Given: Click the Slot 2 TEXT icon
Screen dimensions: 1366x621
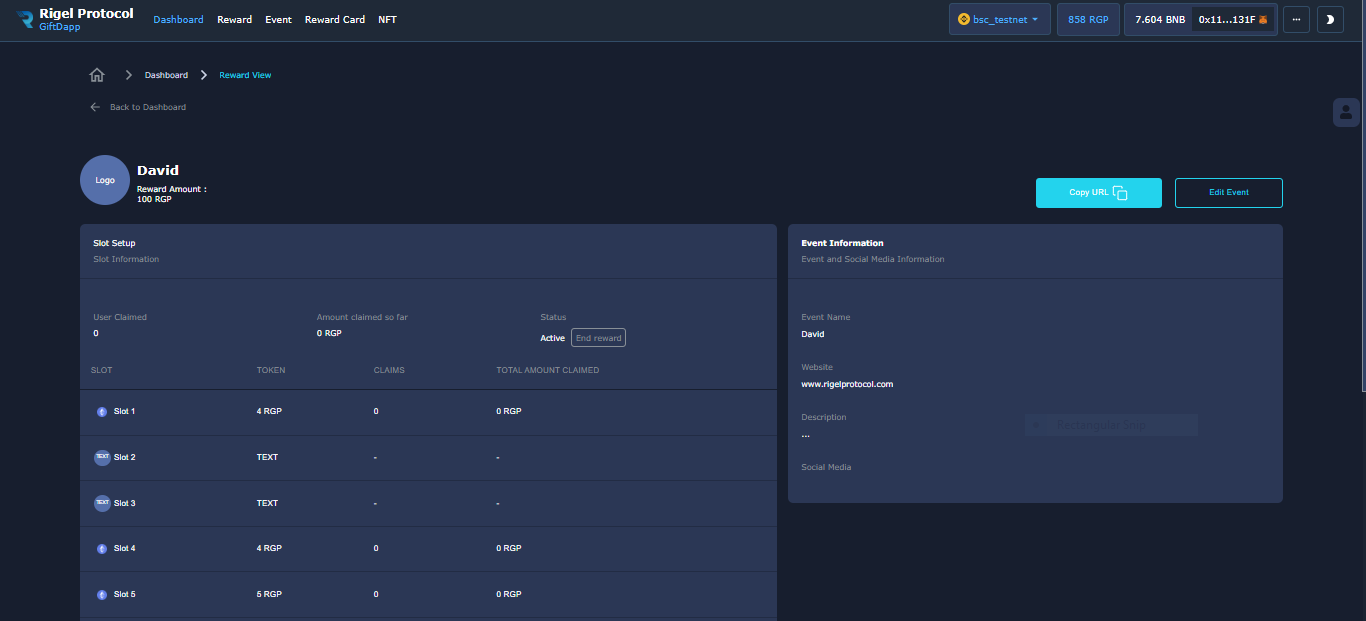Looking at the screenshot, I should [x=102, y=457].
